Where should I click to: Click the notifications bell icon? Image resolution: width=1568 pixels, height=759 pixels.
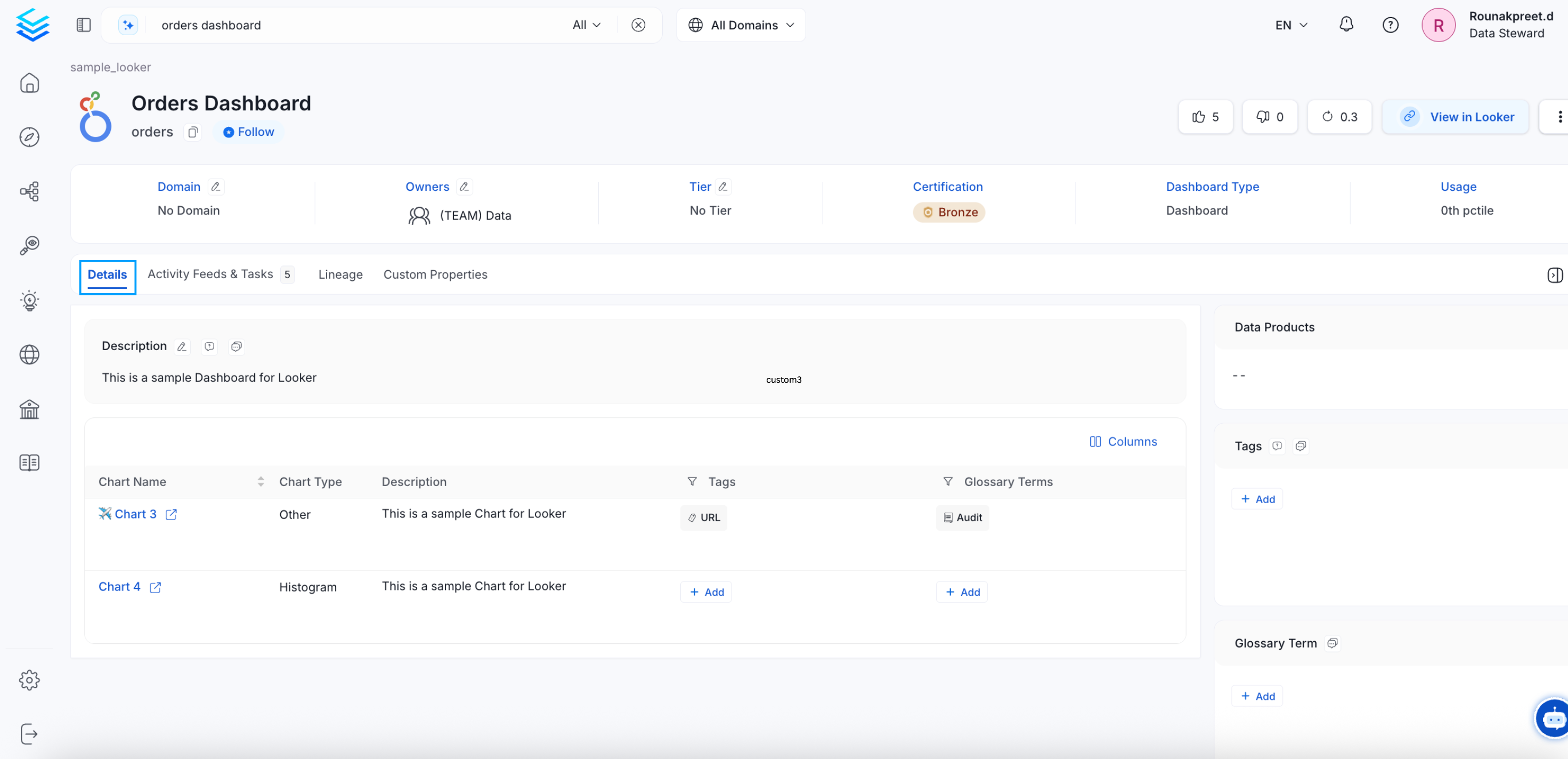[1346, 25]
